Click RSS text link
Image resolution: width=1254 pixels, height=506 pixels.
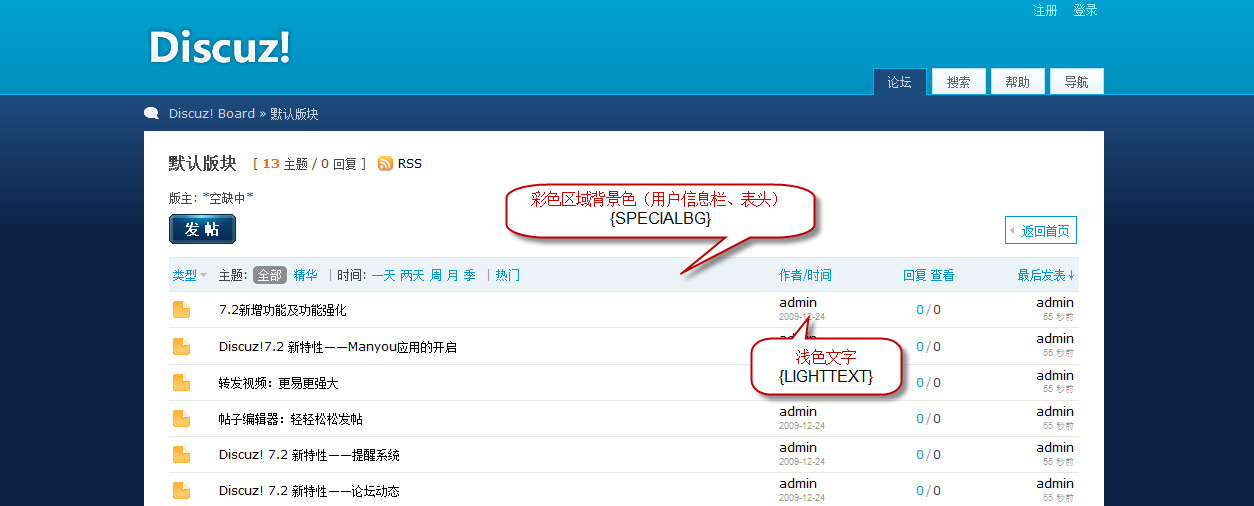tap(410, 163)
